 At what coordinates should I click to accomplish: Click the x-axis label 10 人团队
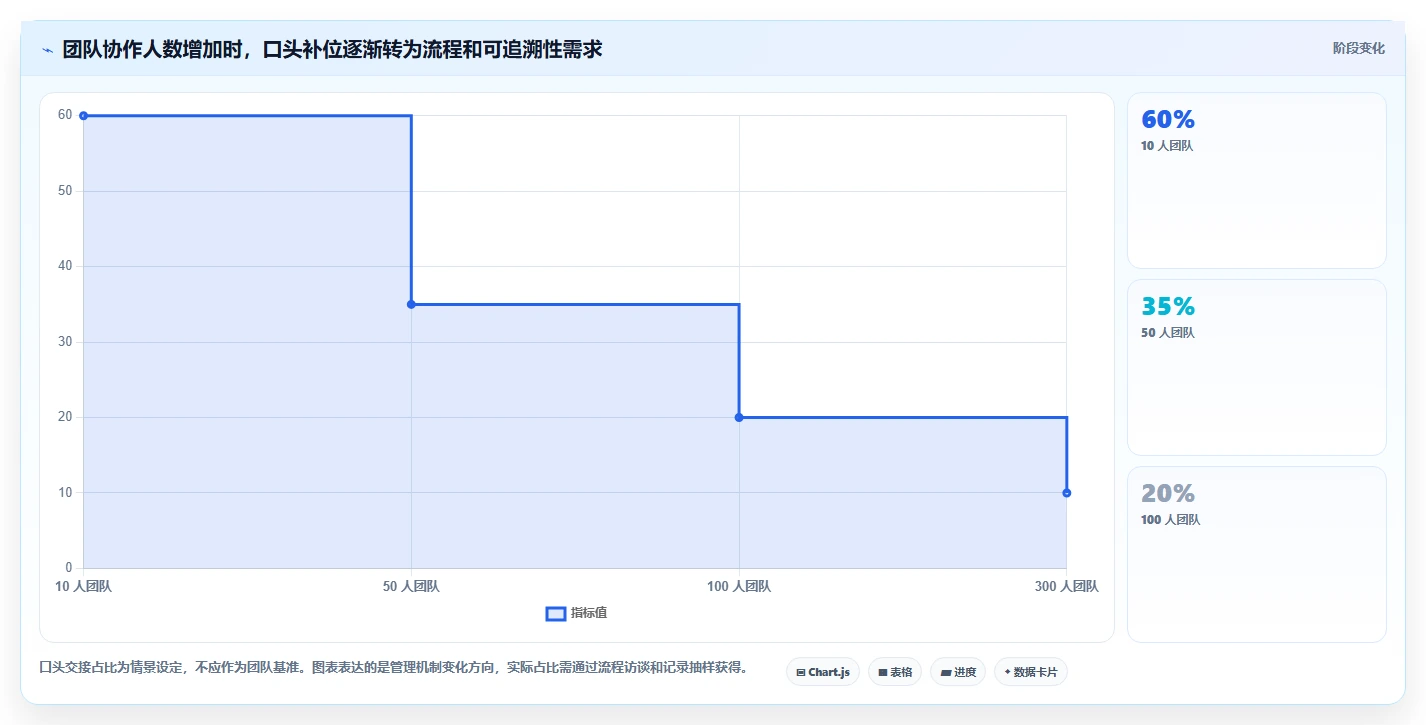point(83,587)
